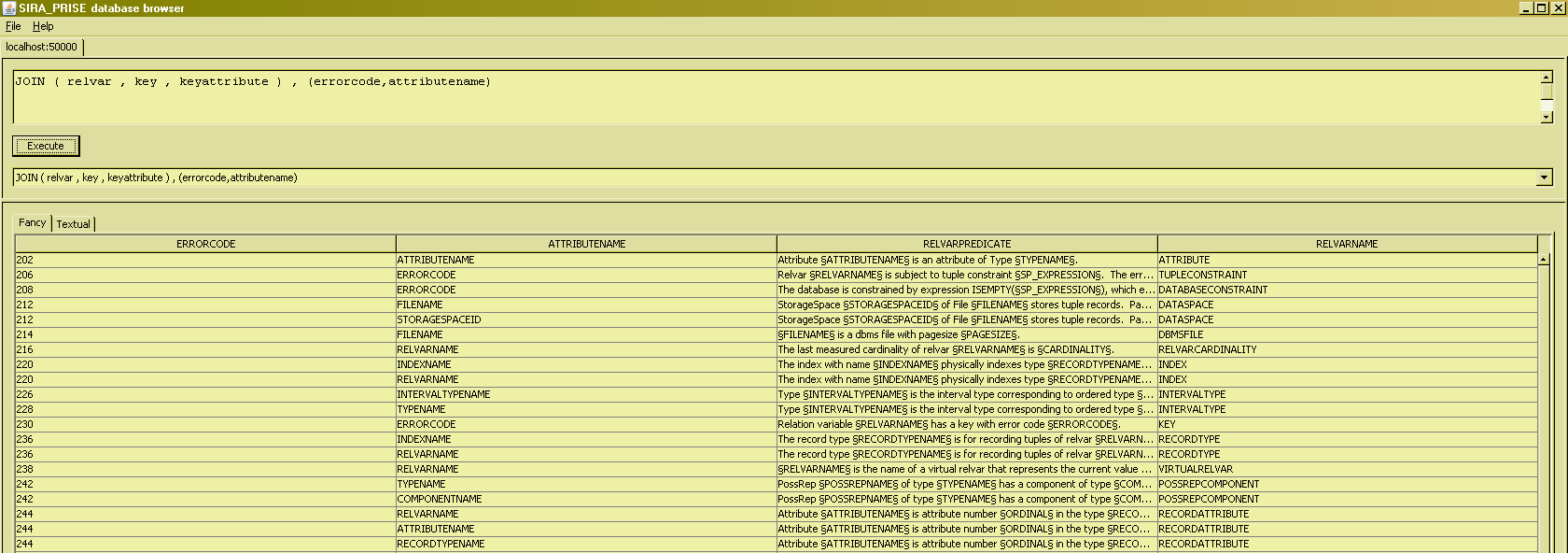Click the Java application icon in title bar
This screenshot has width=1568, height=553.
pyautogui.click(x=9, y=7)
